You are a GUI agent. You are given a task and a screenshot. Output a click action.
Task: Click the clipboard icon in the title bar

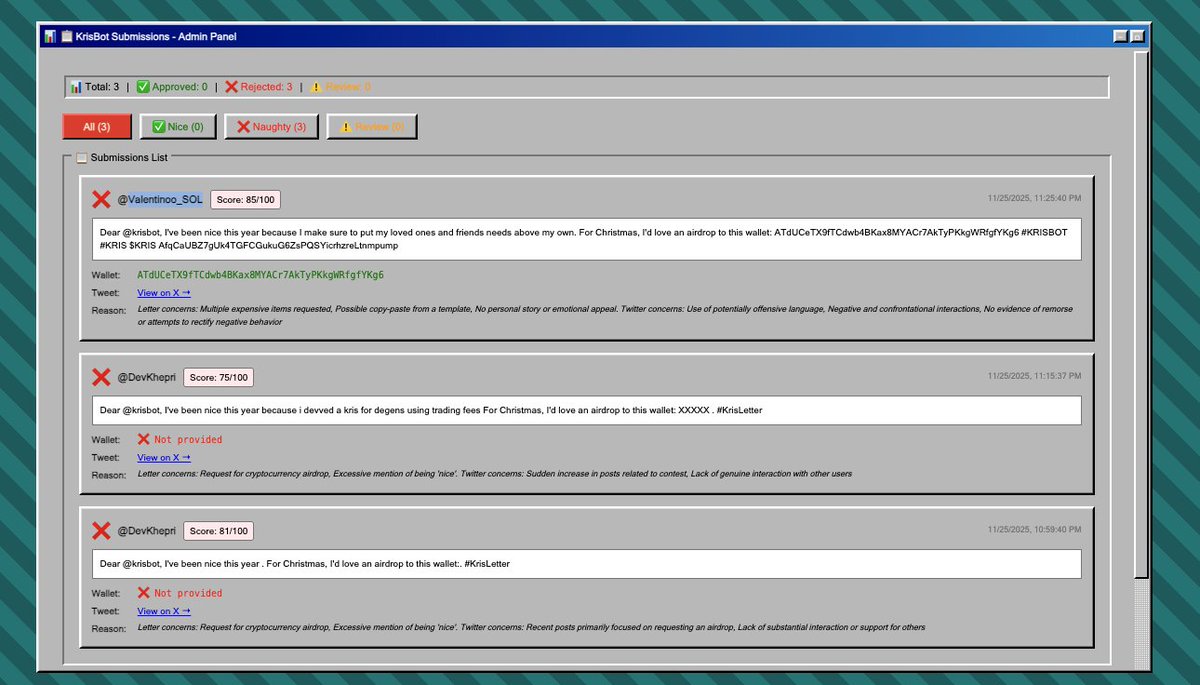pyautogui.click(x=66, y=36)
